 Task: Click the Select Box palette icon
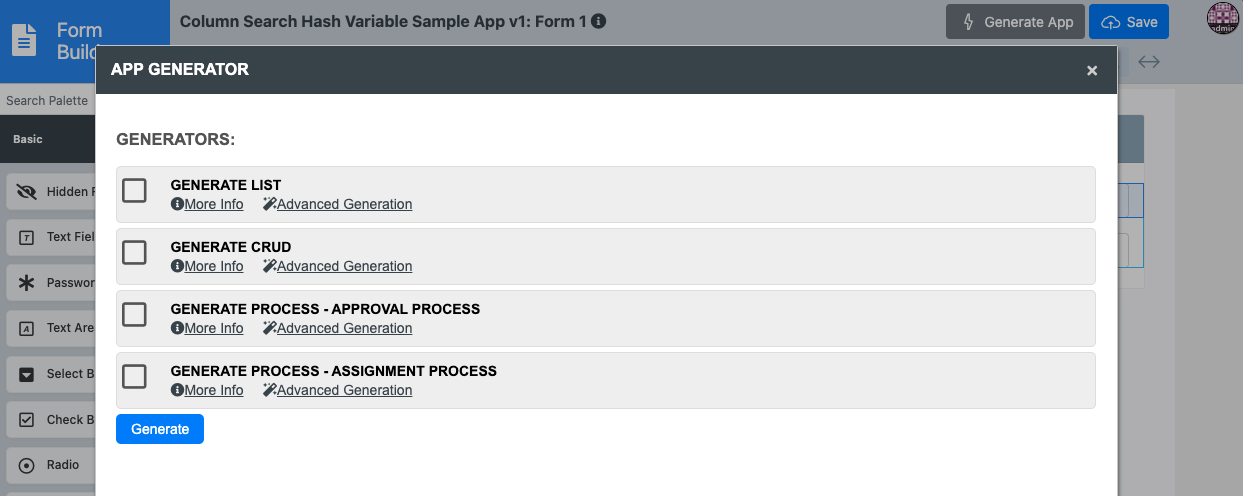point(27,374)
